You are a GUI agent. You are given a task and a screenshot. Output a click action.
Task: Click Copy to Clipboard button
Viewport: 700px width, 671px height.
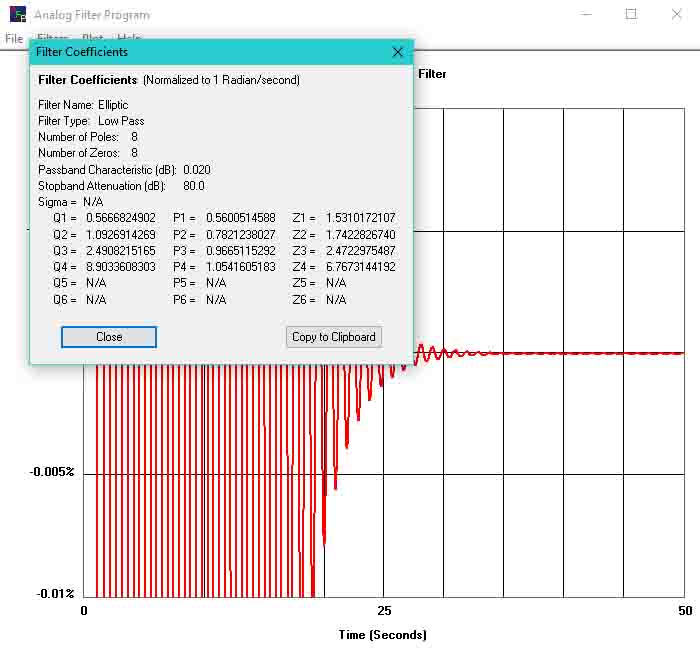pos(334,337)
